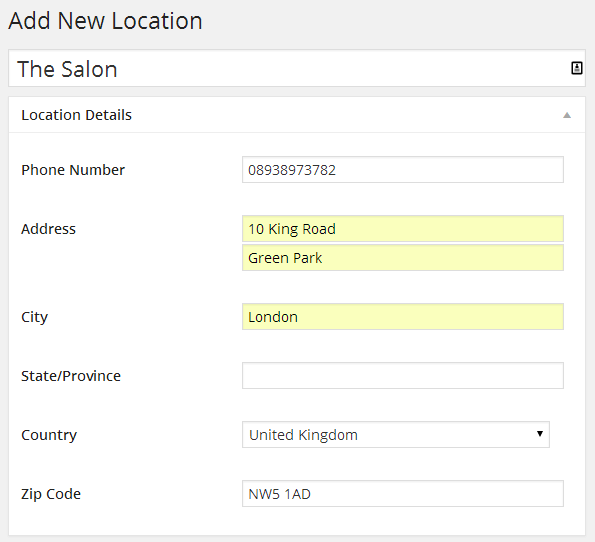Click the location title field 'The Salon'
Viewport: 595px width, 542px height.
[297, 68]
